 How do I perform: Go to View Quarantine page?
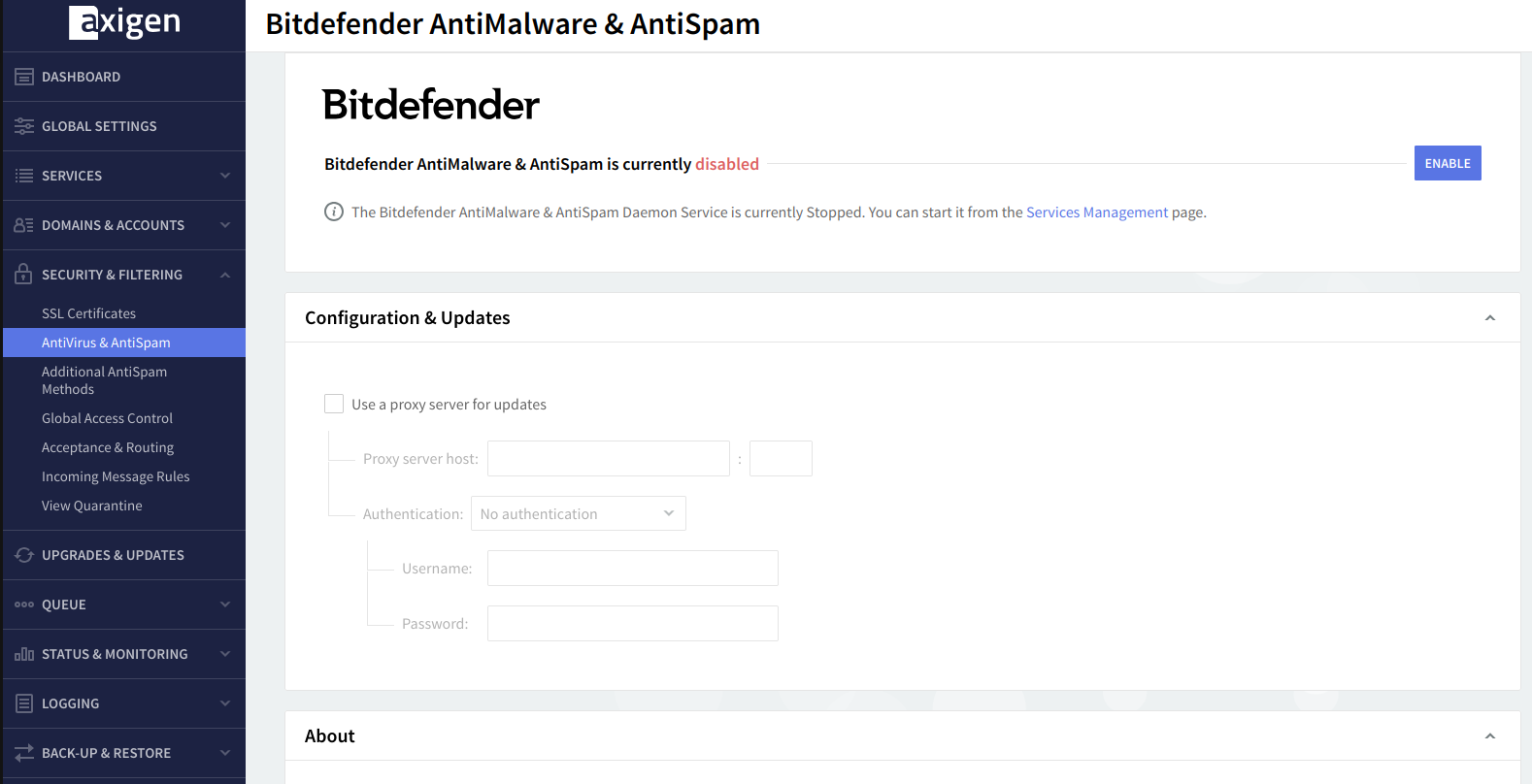(91, 506)
